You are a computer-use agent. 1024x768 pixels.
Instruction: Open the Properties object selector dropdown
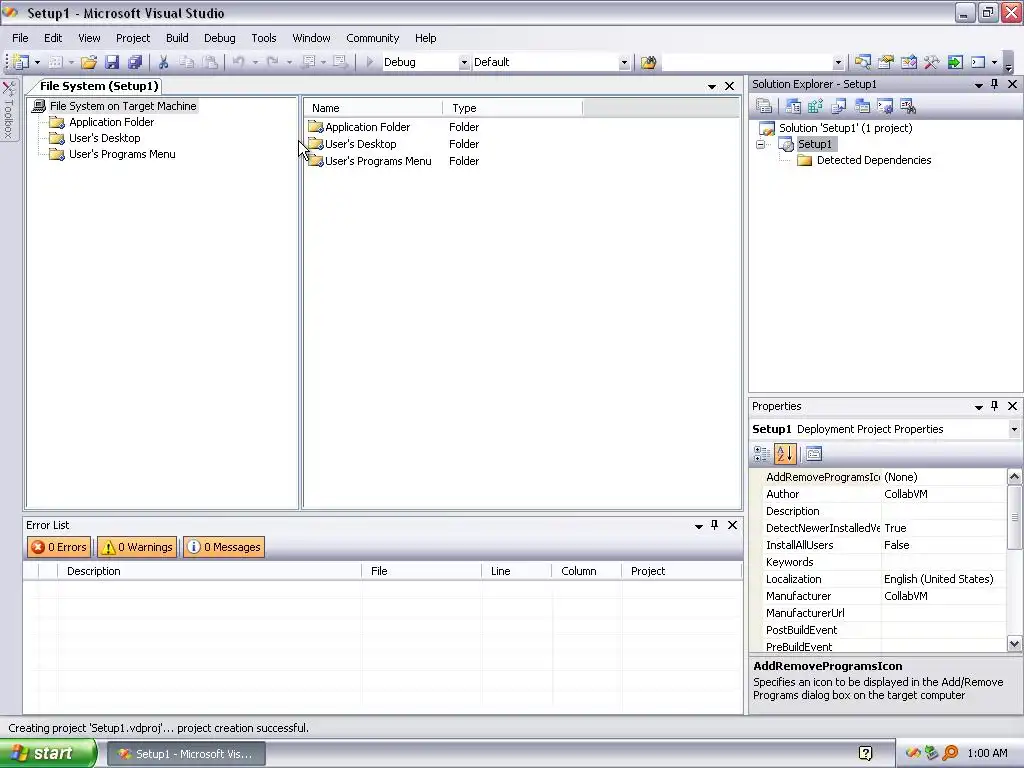(x=1014, y=429)
